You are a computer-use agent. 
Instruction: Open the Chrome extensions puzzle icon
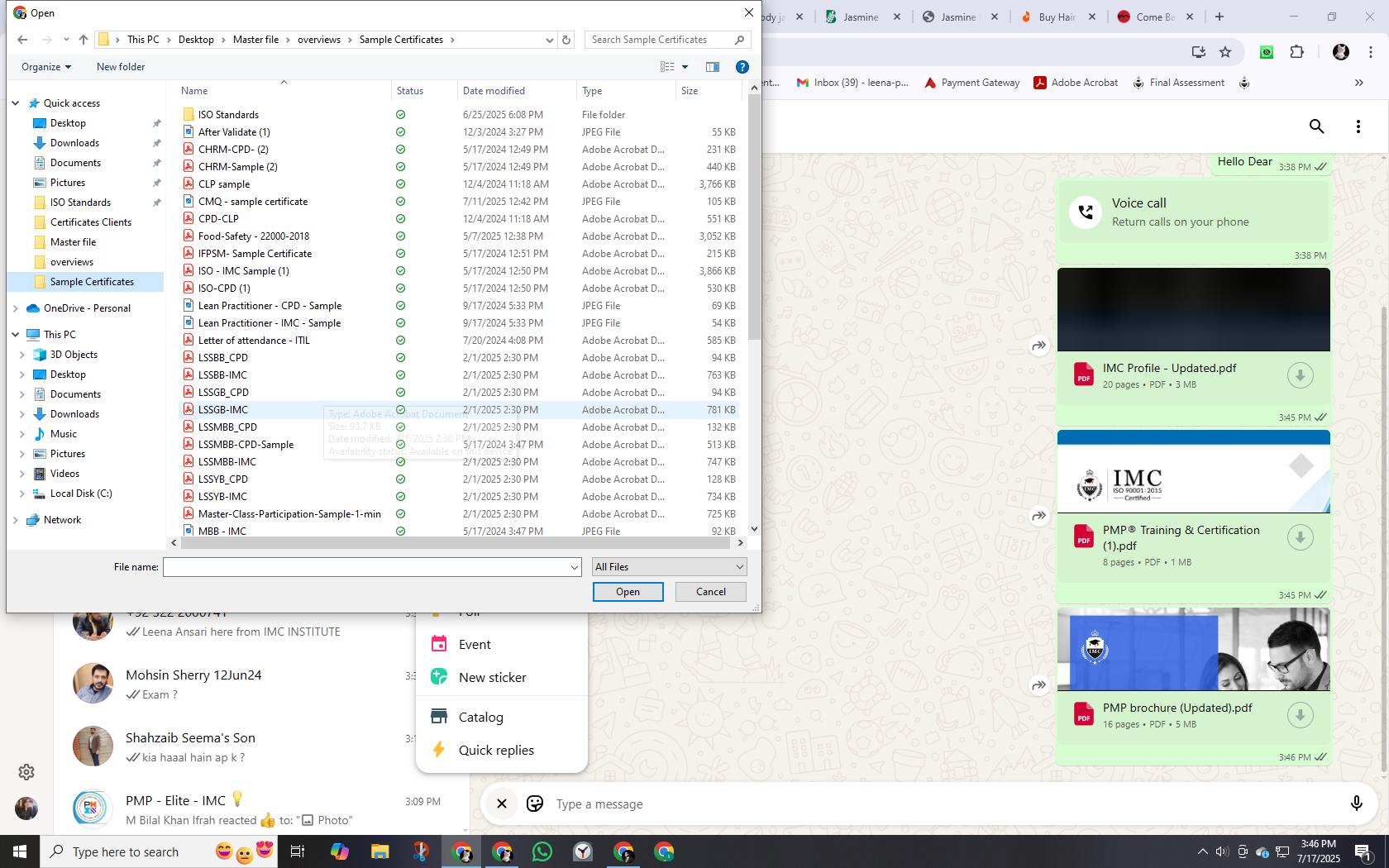pyautogui.click(x=1296, y=52)
